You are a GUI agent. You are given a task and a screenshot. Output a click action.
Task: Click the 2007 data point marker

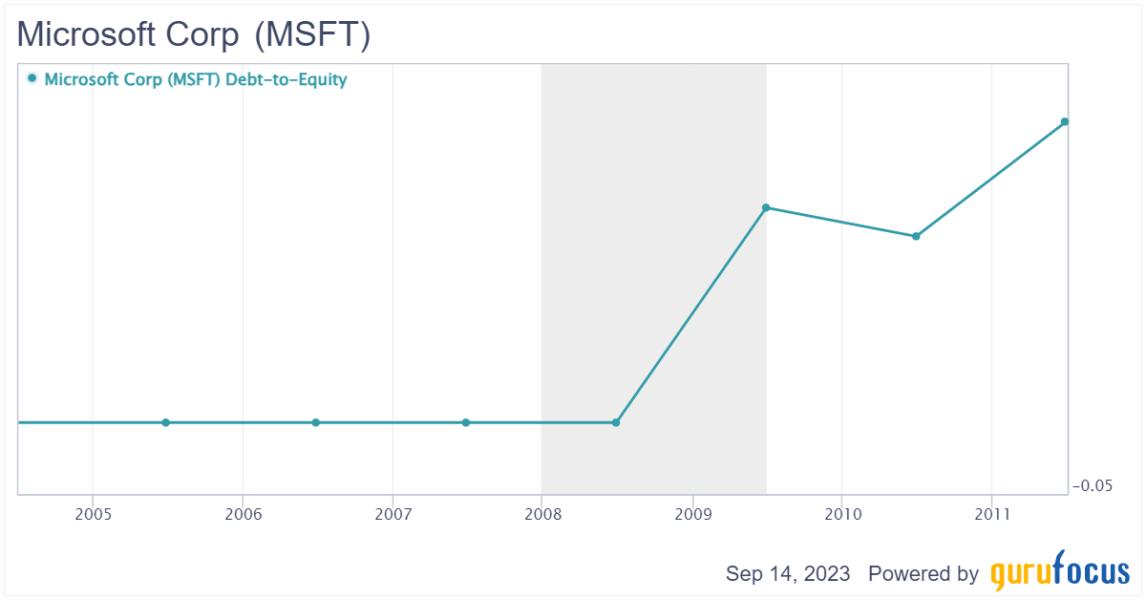coord(466,422)
